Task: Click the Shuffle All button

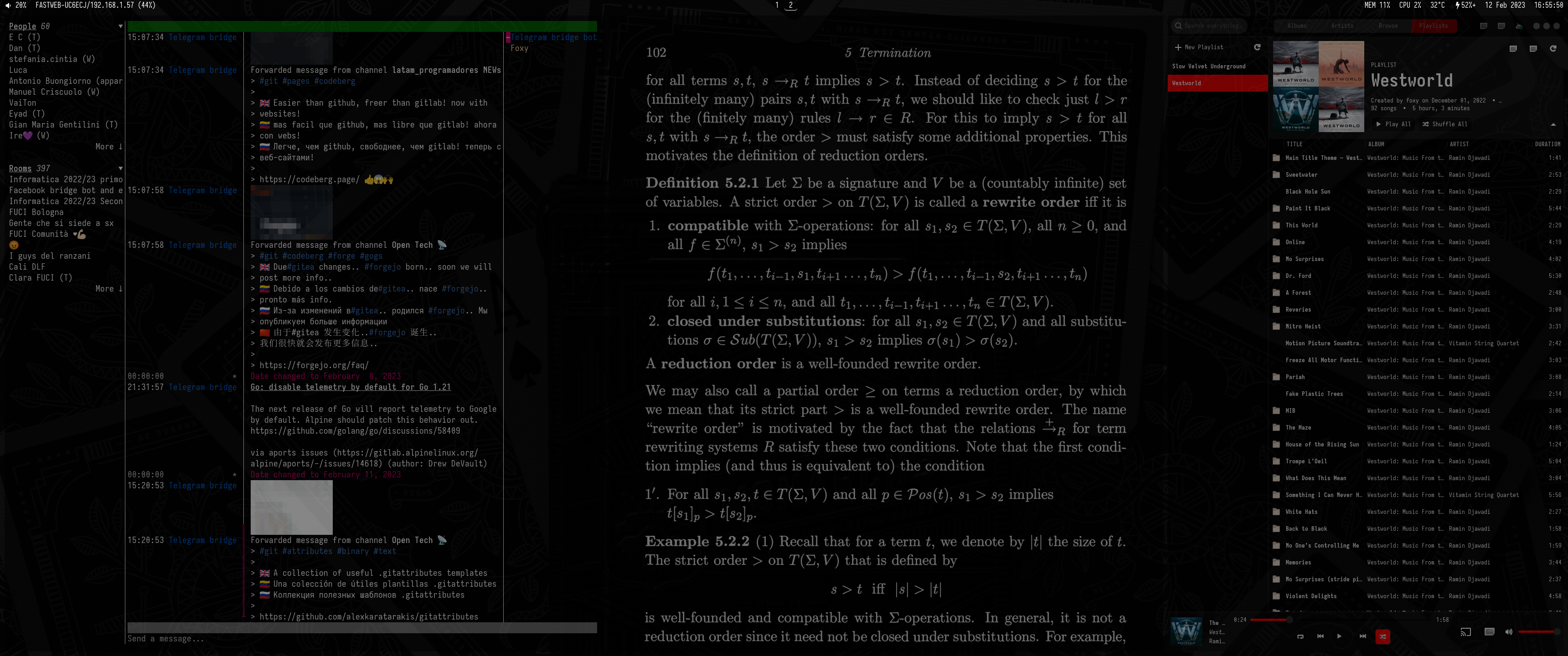Action: click(1445, 124)
